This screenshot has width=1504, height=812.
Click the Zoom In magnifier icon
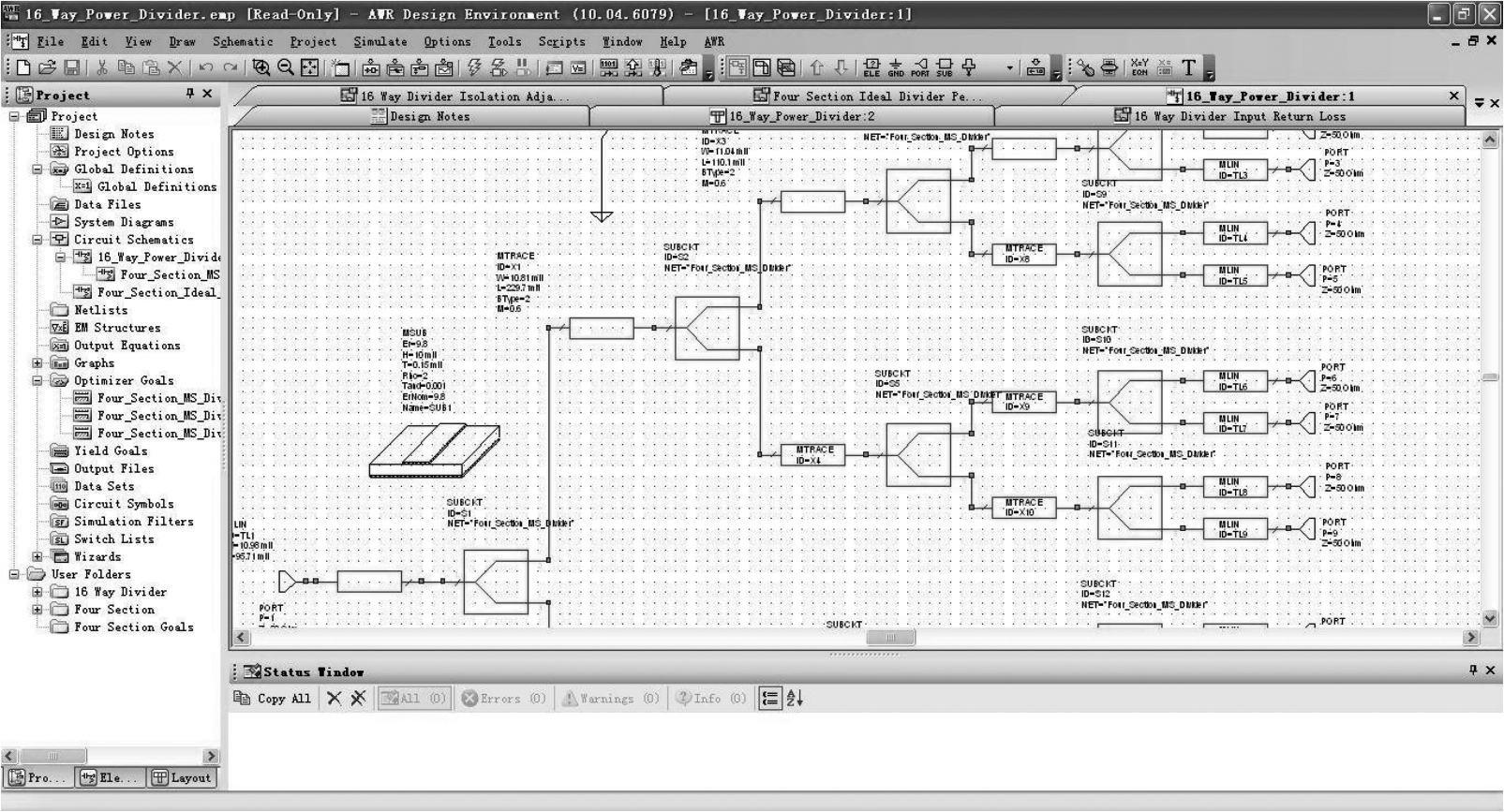pos(261,67)
